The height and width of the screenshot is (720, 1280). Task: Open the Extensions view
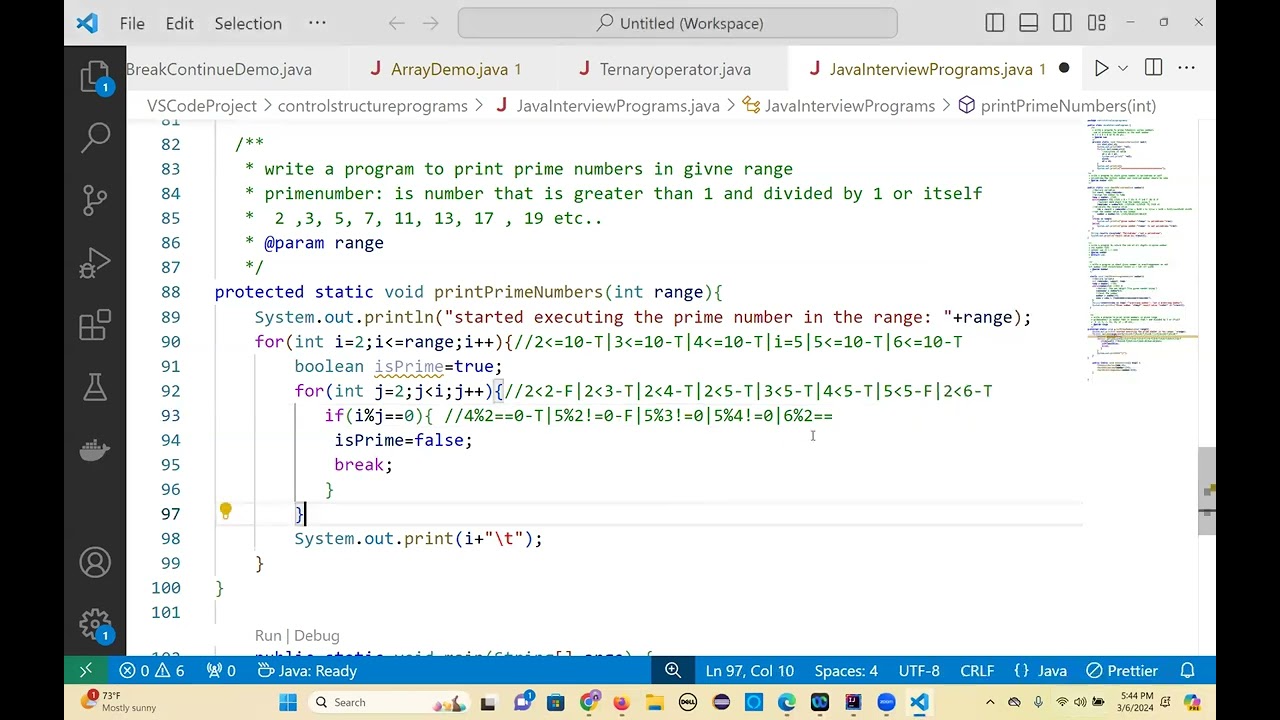click(95, 325)
